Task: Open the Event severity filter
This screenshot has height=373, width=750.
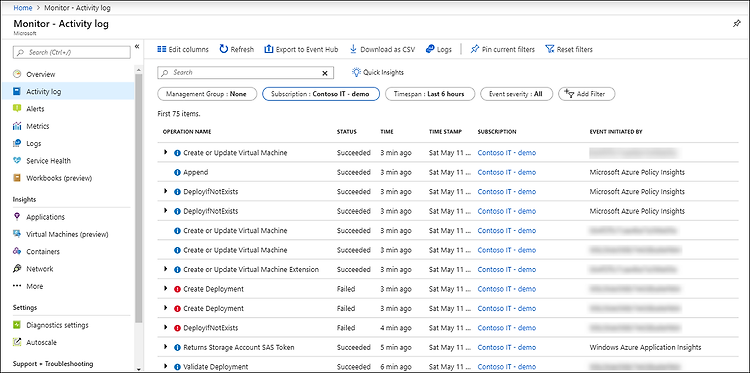Action: pos(516,94)
